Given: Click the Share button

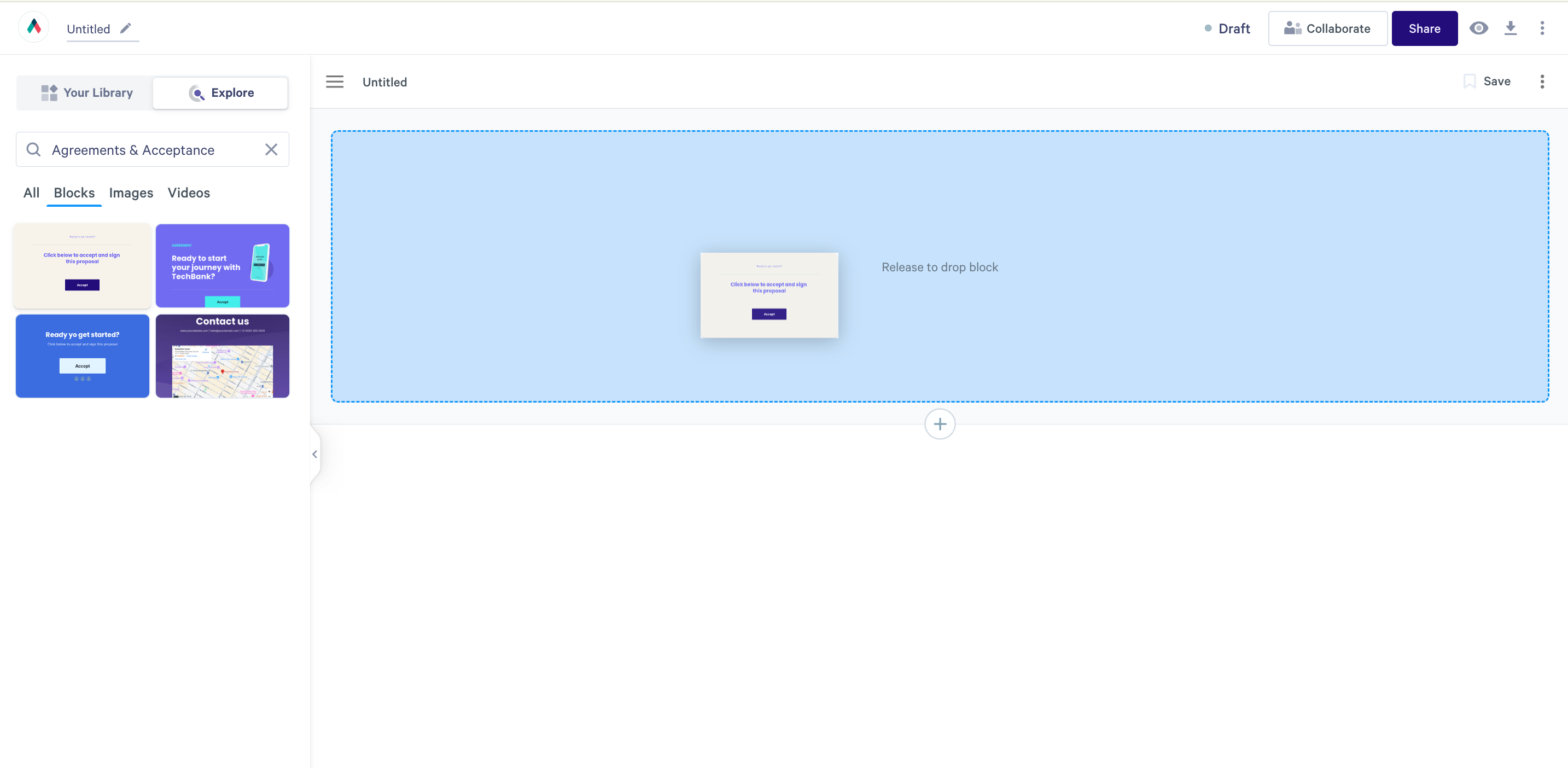Looking at the screenshot, I should point(1424,28).
